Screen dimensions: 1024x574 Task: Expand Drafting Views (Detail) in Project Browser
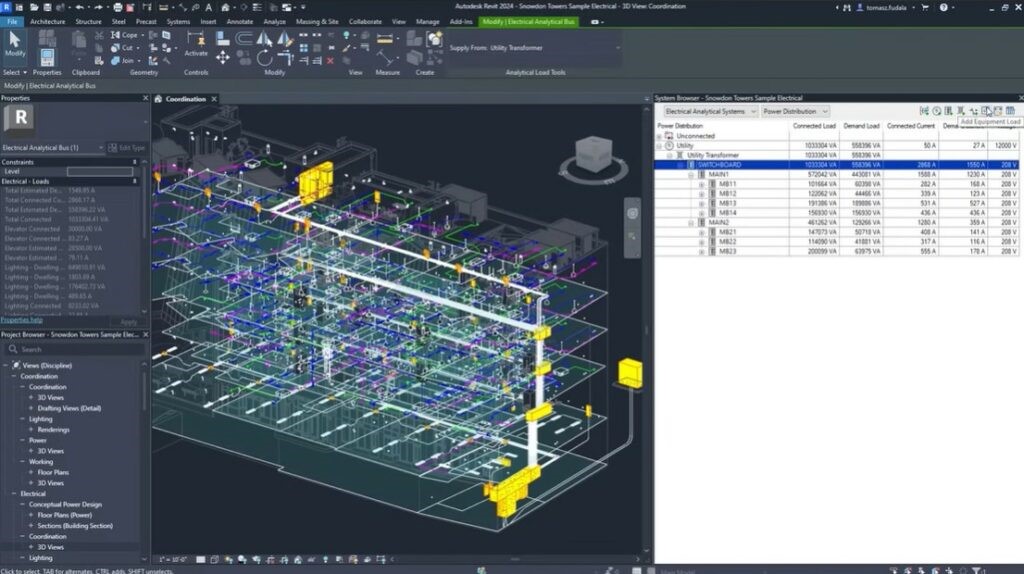(31, 409)
